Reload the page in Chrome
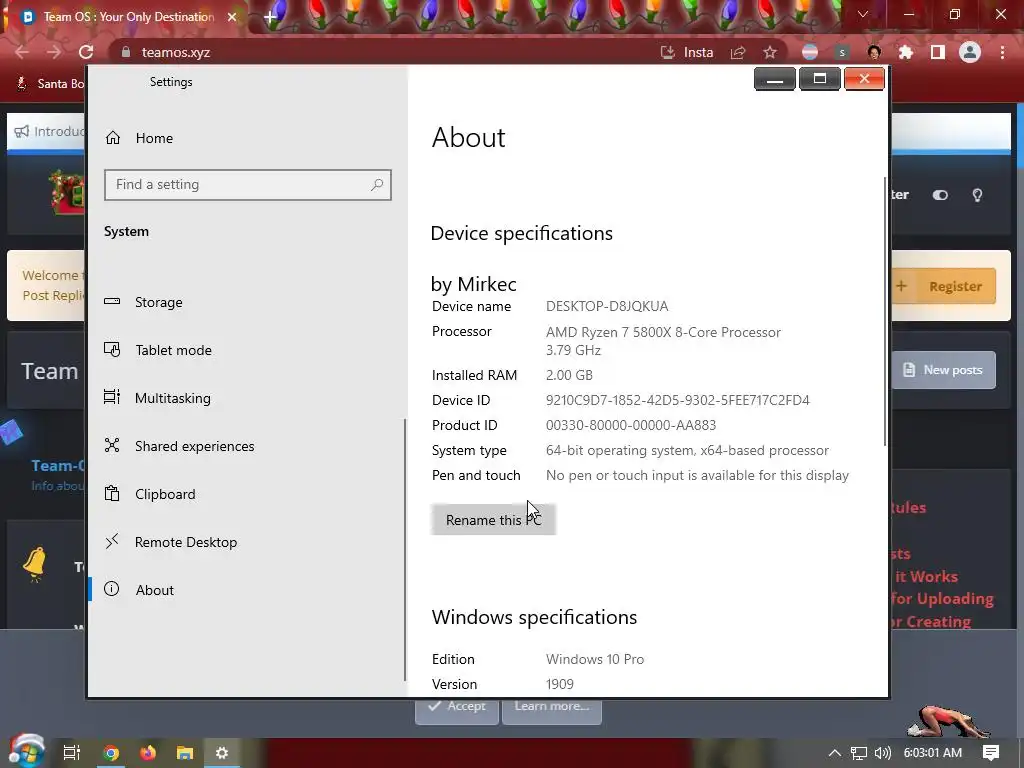Image resolution: width=1024 pixels, height=768 pixels. [x=86, y=52]
